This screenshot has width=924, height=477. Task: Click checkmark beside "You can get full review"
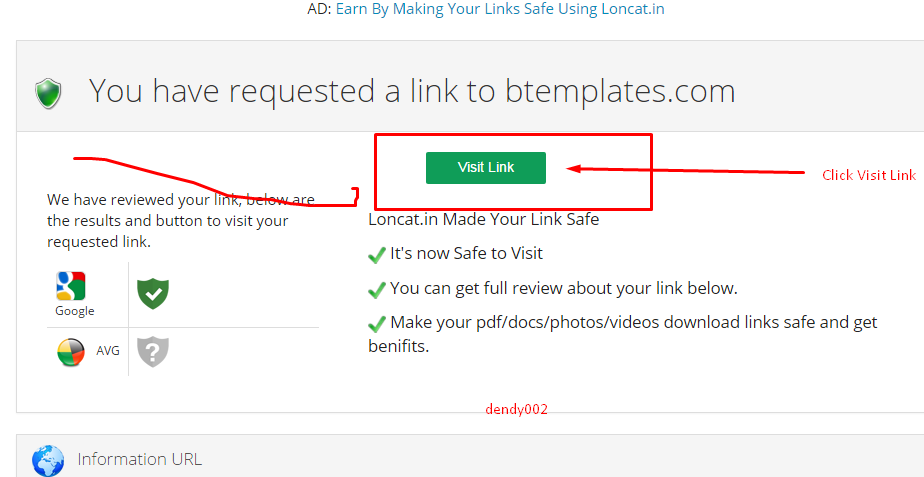coord(377,290)
